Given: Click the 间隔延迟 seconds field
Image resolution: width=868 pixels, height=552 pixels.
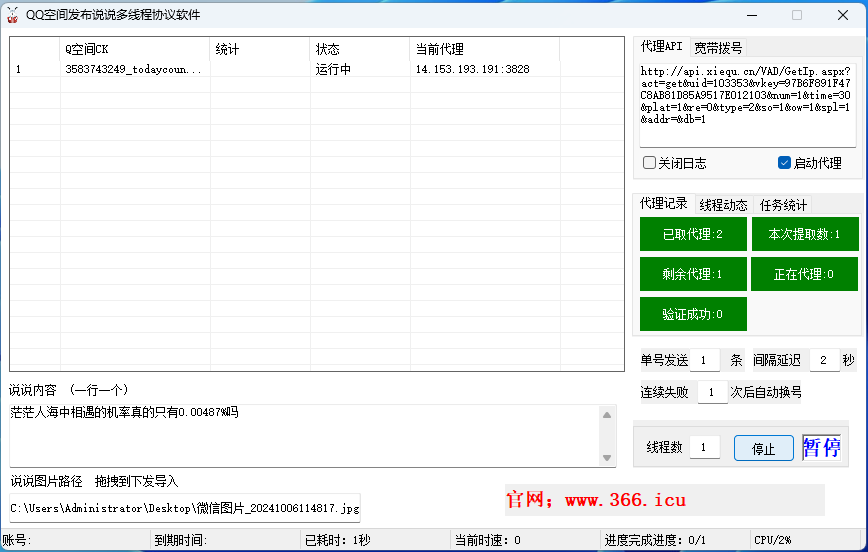Looking at the screenshot, I should coord(824,361).
